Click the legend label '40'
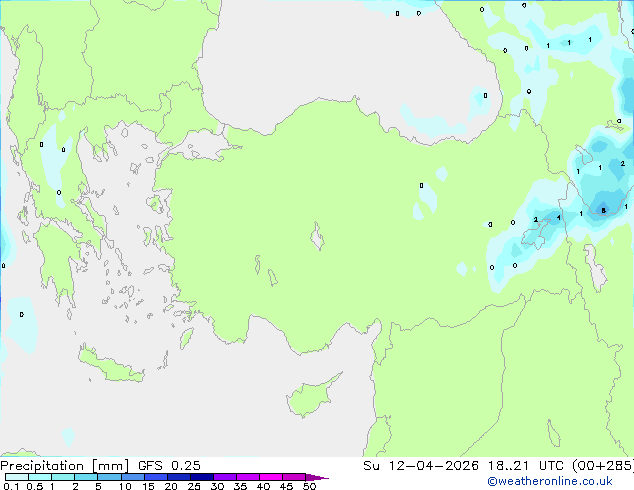This screenshot has height=490, width=634. 264,486
